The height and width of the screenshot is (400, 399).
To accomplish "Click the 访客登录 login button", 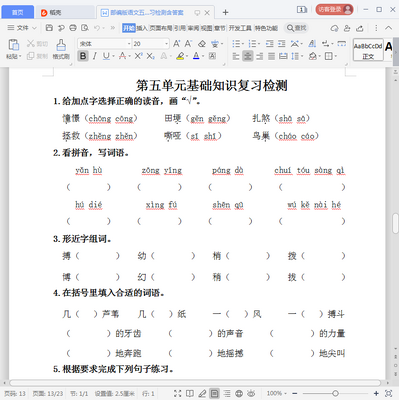I will 334,9.
